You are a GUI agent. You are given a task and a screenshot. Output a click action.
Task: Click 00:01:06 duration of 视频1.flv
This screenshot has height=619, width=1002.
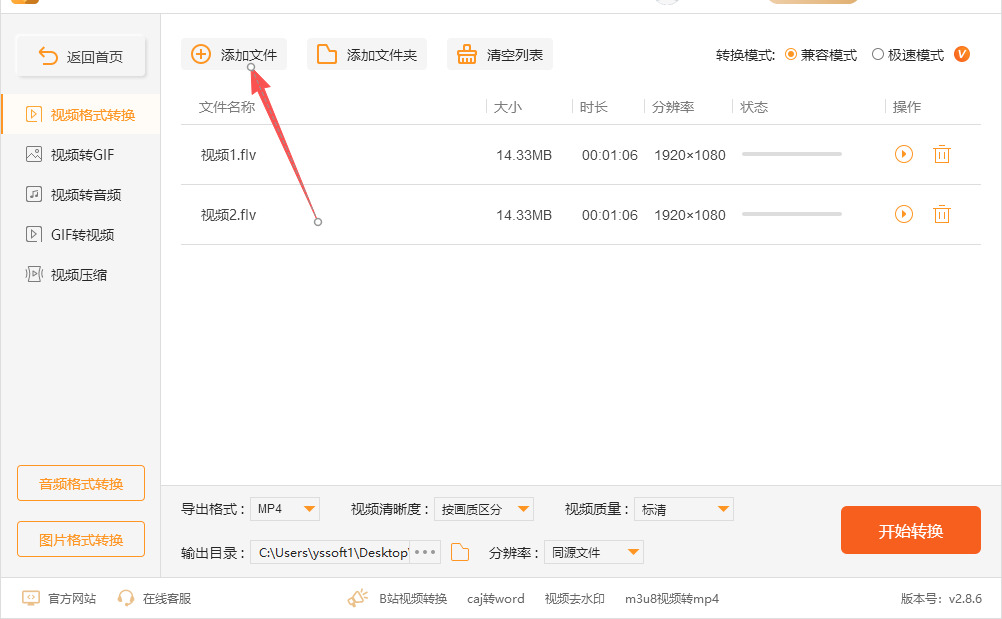pyautogui.click(x=610, y=155)
